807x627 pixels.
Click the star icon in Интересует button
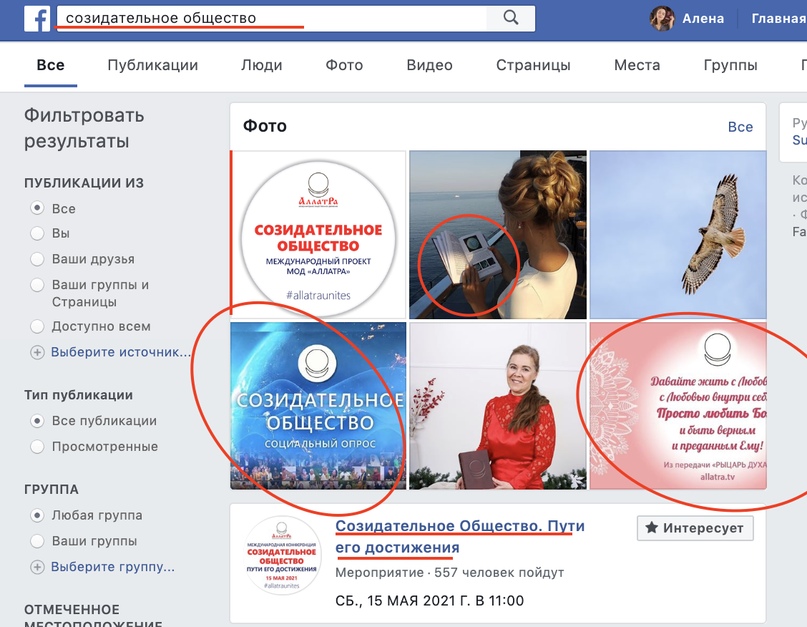652,528
